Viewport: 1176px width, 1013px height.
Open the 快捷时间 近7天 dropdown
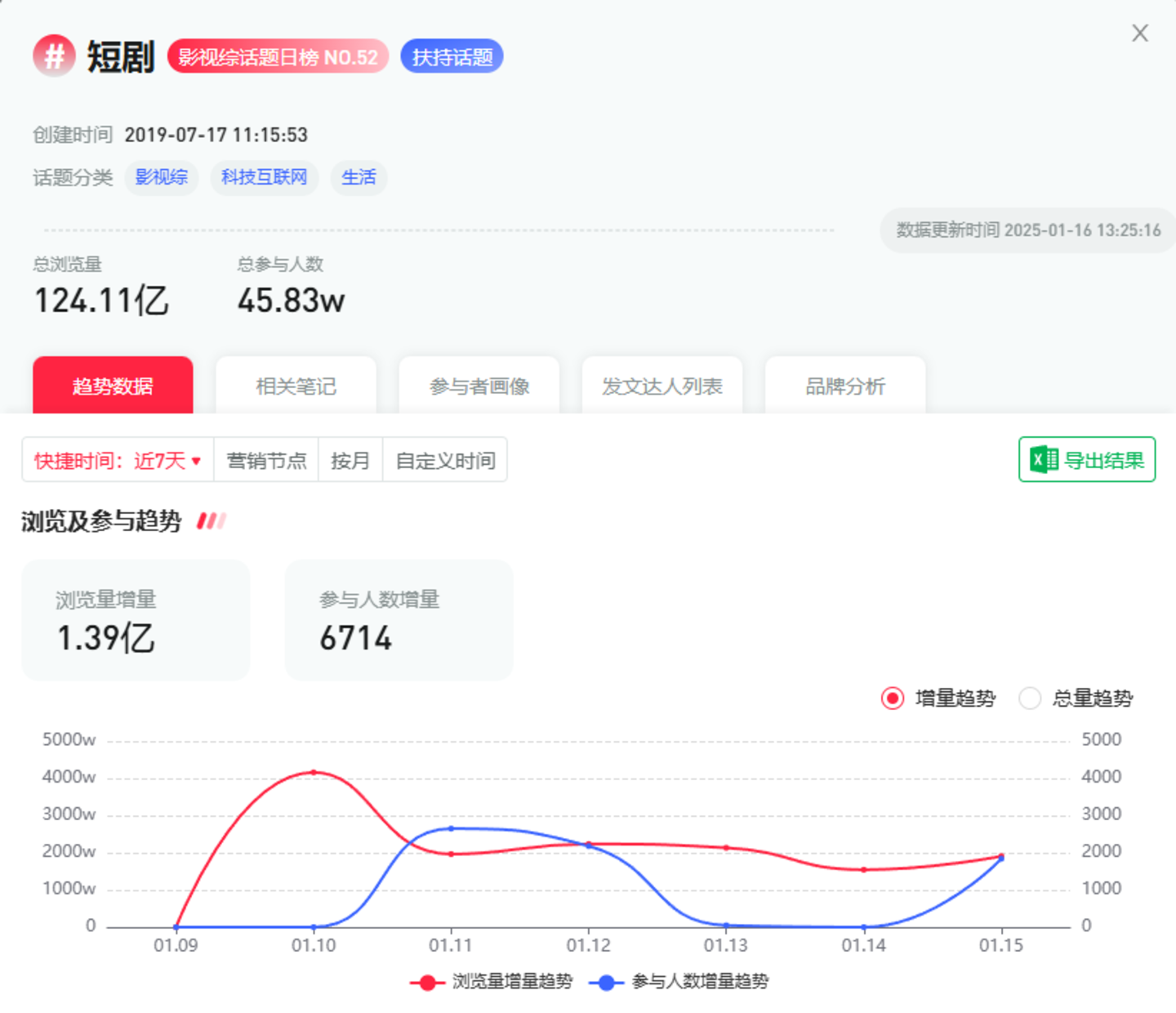tap(118, 461)
